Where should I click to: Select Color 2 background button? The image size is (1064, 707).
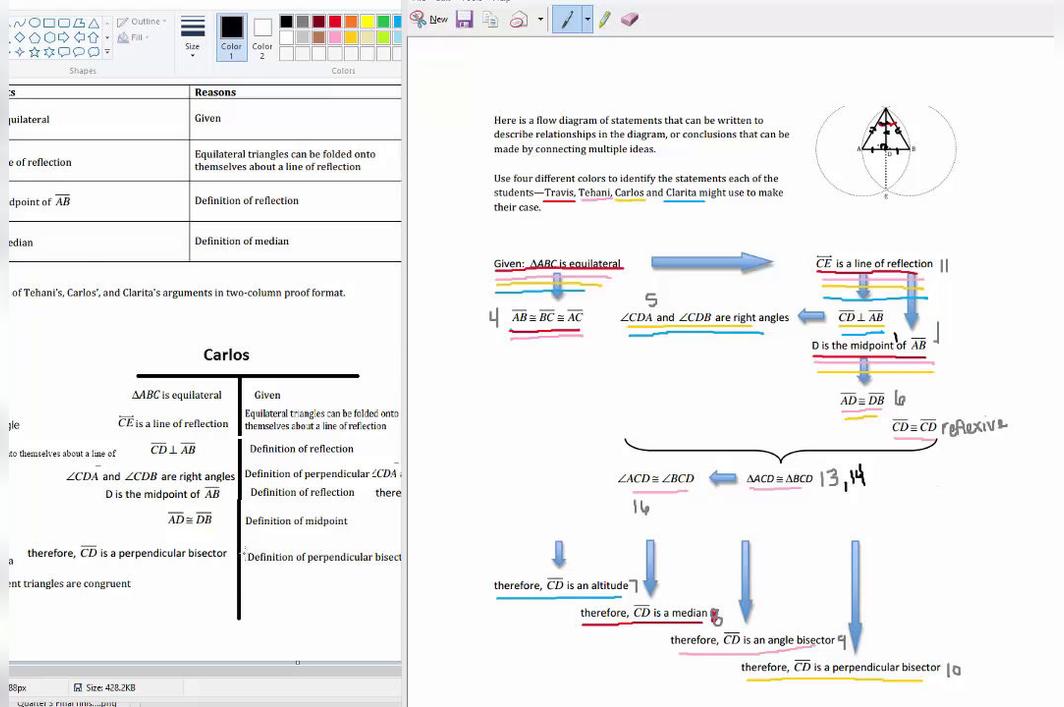[262, 37]
